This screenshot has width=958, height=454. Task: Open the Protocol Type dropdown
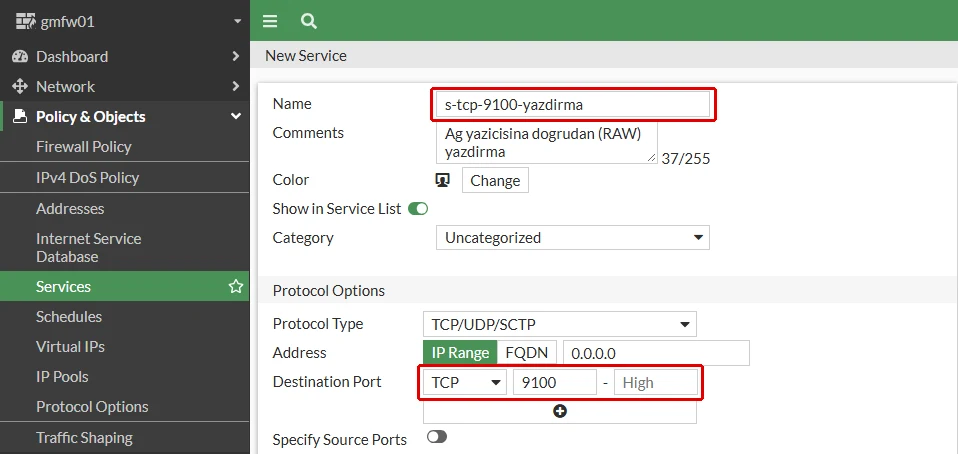(x=560, y=324)
